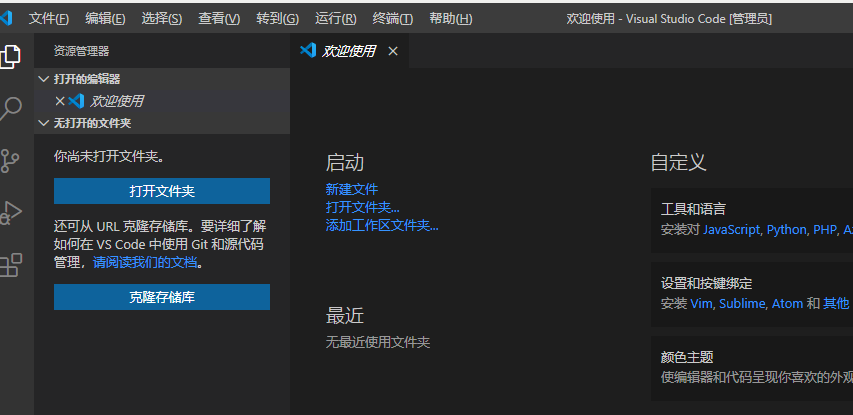Click the 无最近使用文件夹 text
853x415 pixels.
378,342
